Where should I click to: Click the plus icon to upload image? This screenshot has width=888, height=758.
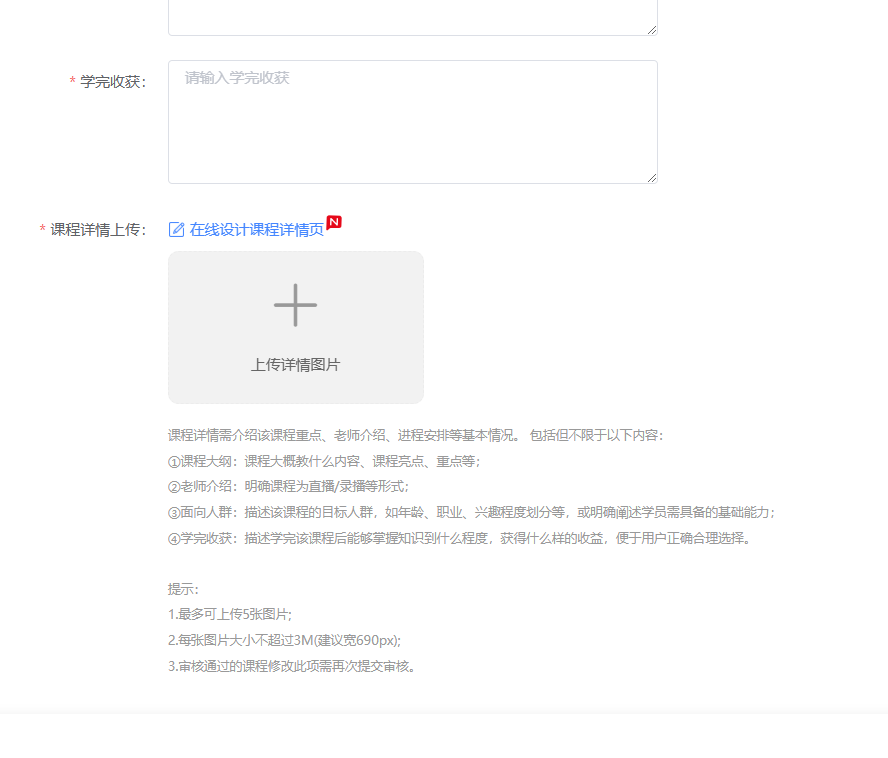click(x=295, y=305)
